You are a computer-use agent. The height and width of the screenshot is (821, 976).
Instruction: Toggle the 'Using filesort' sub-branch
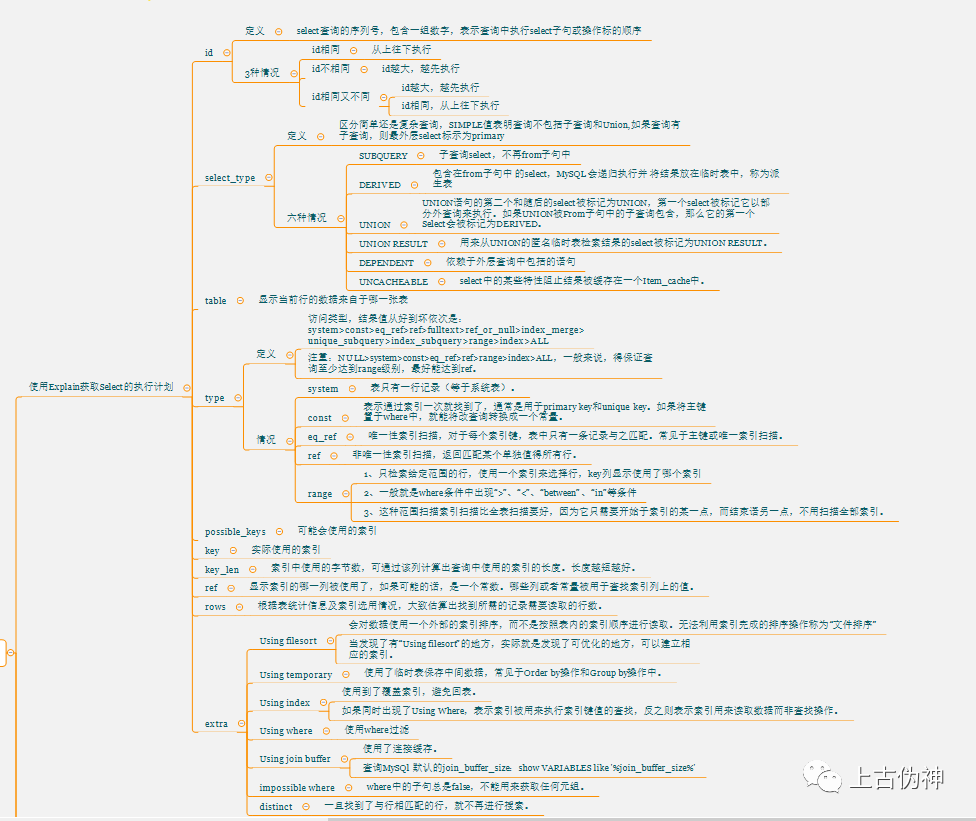328,641
